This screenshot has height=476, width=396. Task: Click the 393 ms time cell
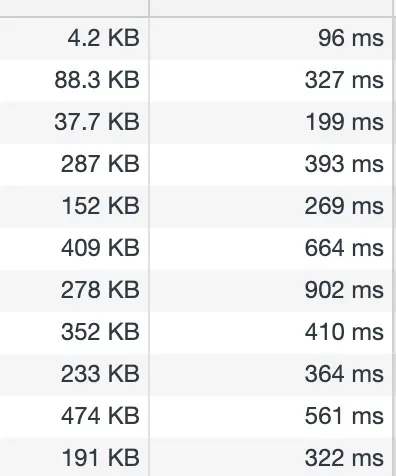tap(271, 165)
